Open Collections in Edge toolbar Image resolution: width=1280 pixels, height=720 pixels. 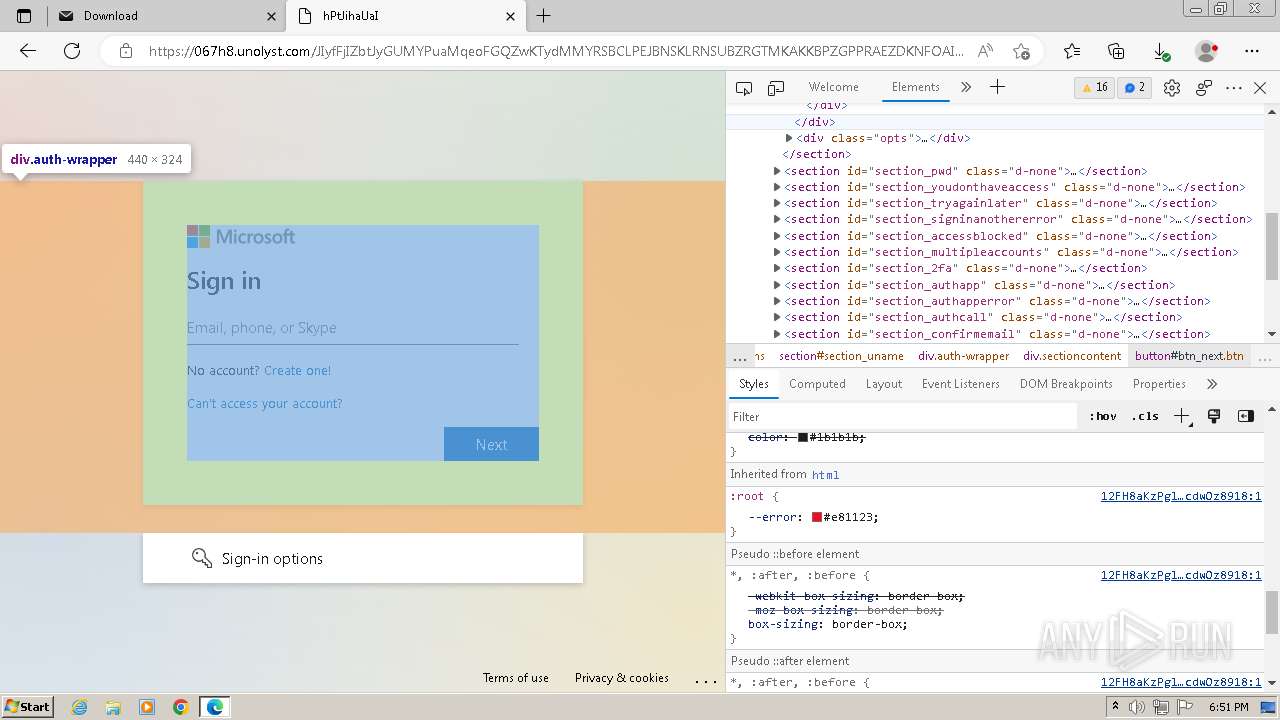click(x=1117, y=51)
